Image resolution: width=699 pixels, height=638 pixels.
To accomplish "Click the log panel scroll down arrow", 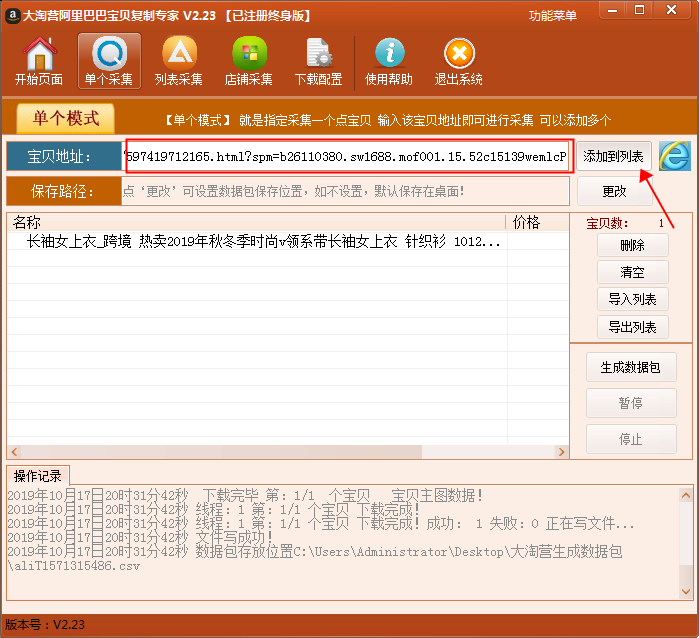I will pyautogui.click(x=686, y=592).
